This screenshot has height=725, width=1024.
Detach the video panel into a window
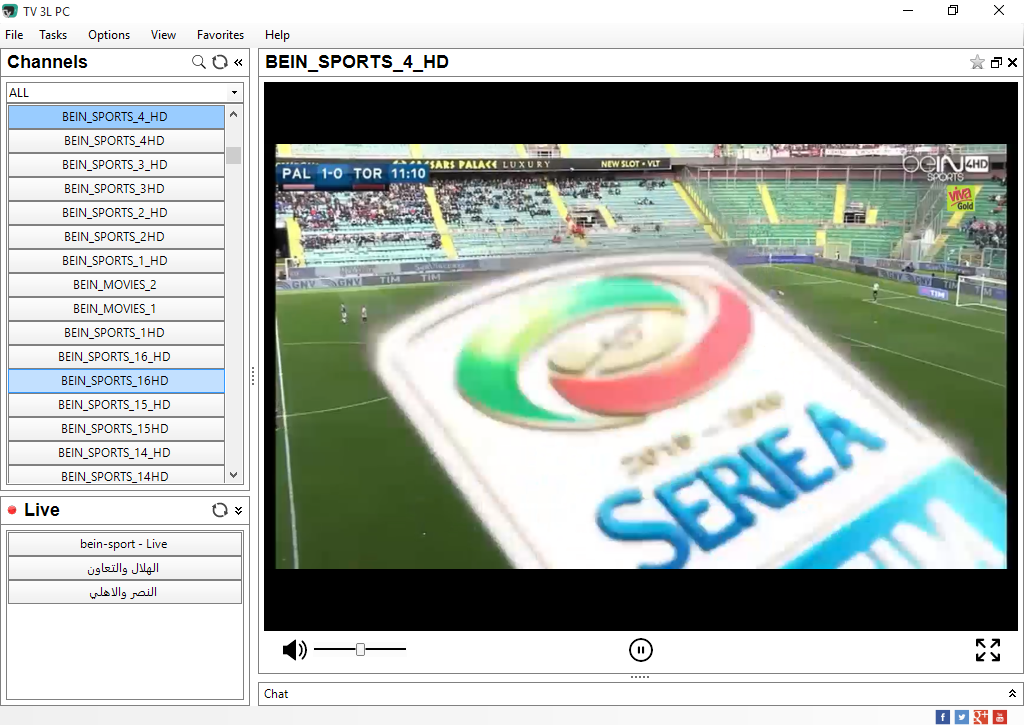(996, 63)
